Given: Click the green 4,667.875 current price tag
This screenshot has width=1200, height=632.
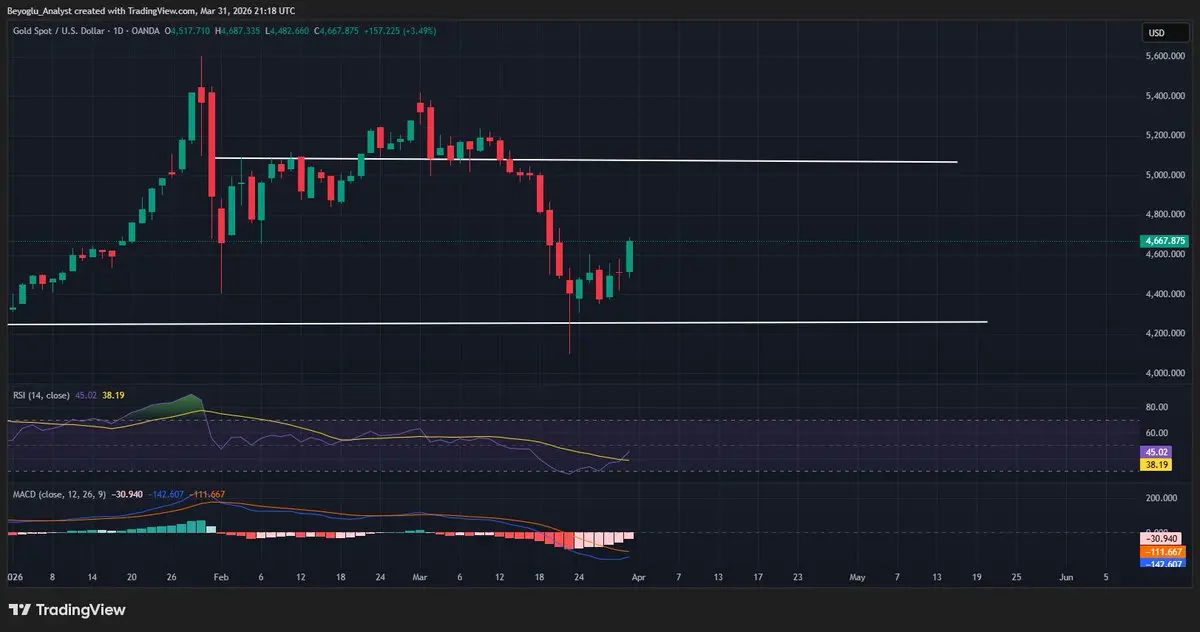Looking at the screenshot, I should pyautogui.click(x=1164, y=241).
